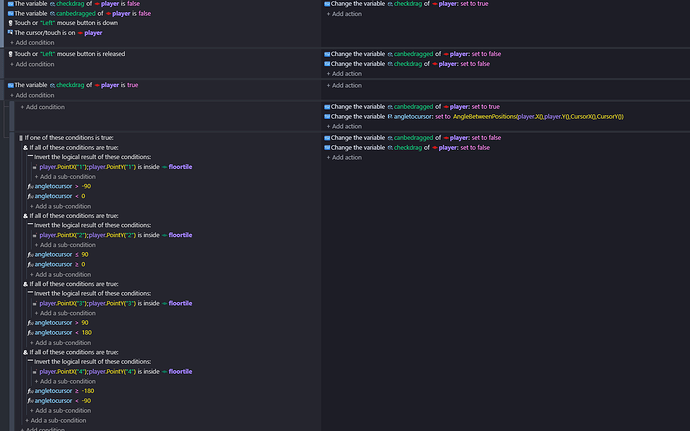This screenshot has height=431, width=690.
Task: Select the 'Left mouse button is released' condition
Action: point(66,54)
